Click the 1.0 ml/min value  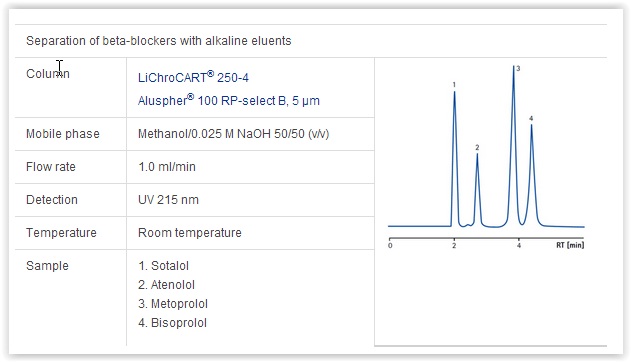[x=167, y=167]
